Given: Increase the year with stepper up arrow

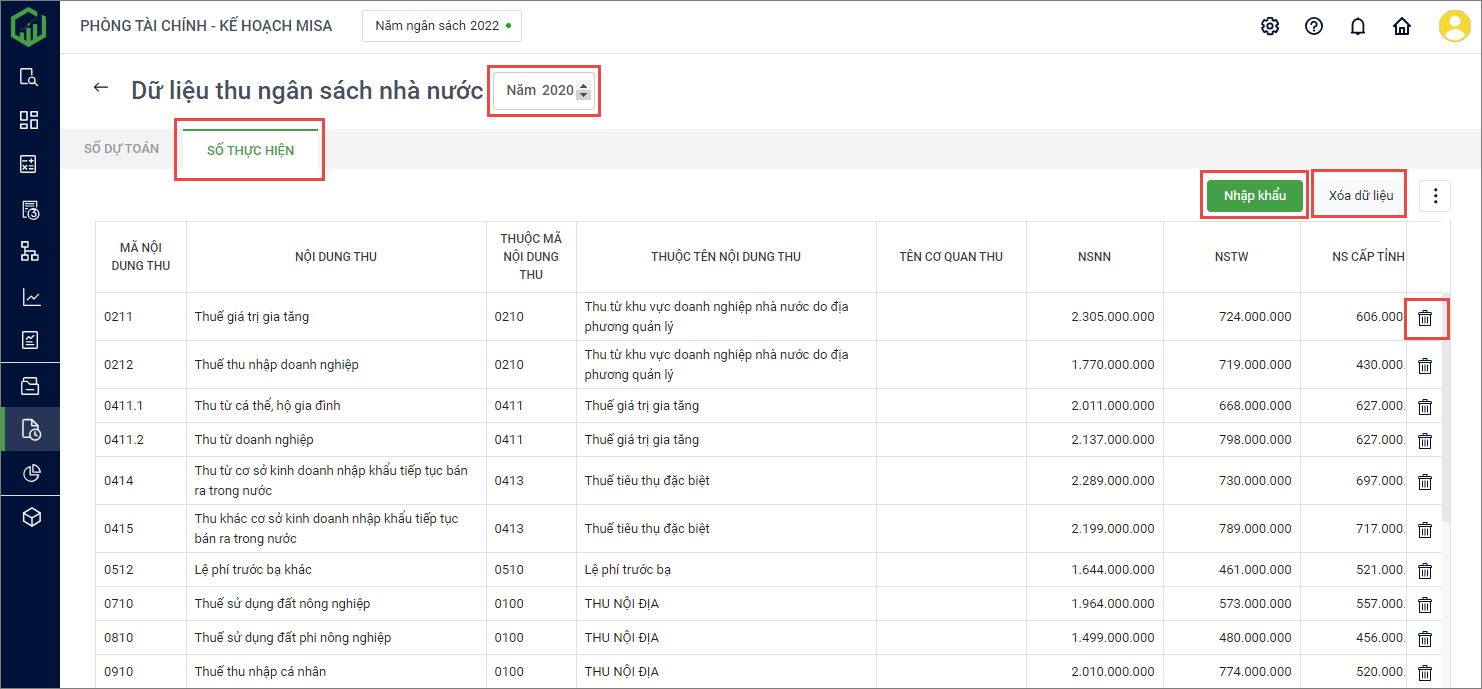Looking at the screenshot, I should pyautogui.click(x=584, y=85).
